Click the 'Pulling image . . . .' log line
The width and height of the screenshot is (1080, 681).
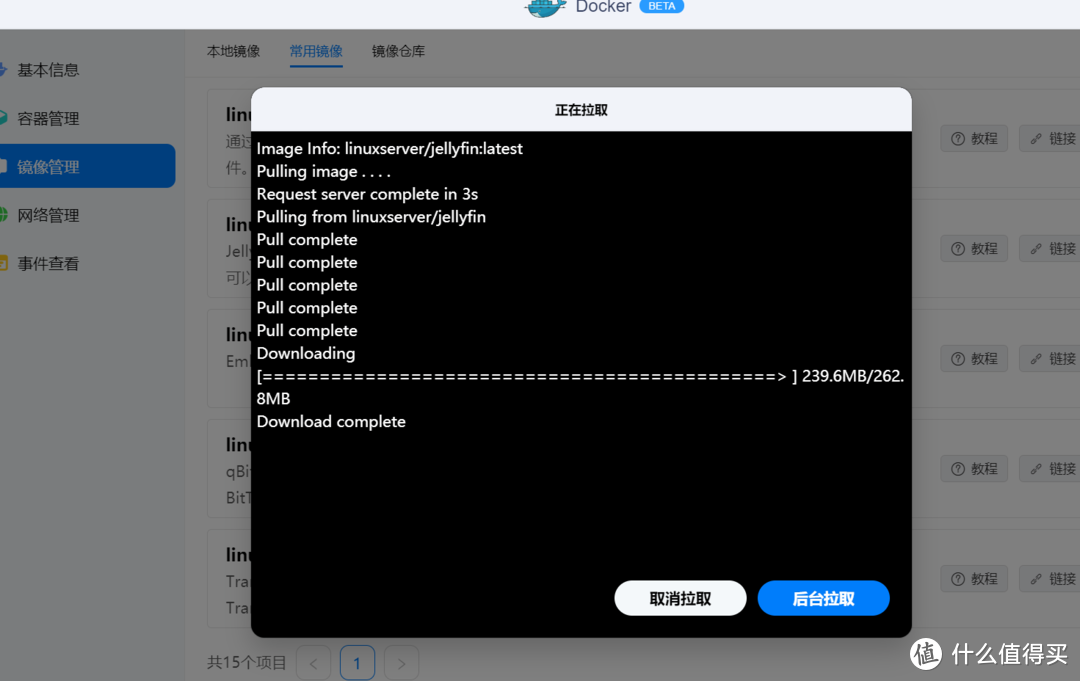[323, 171]
